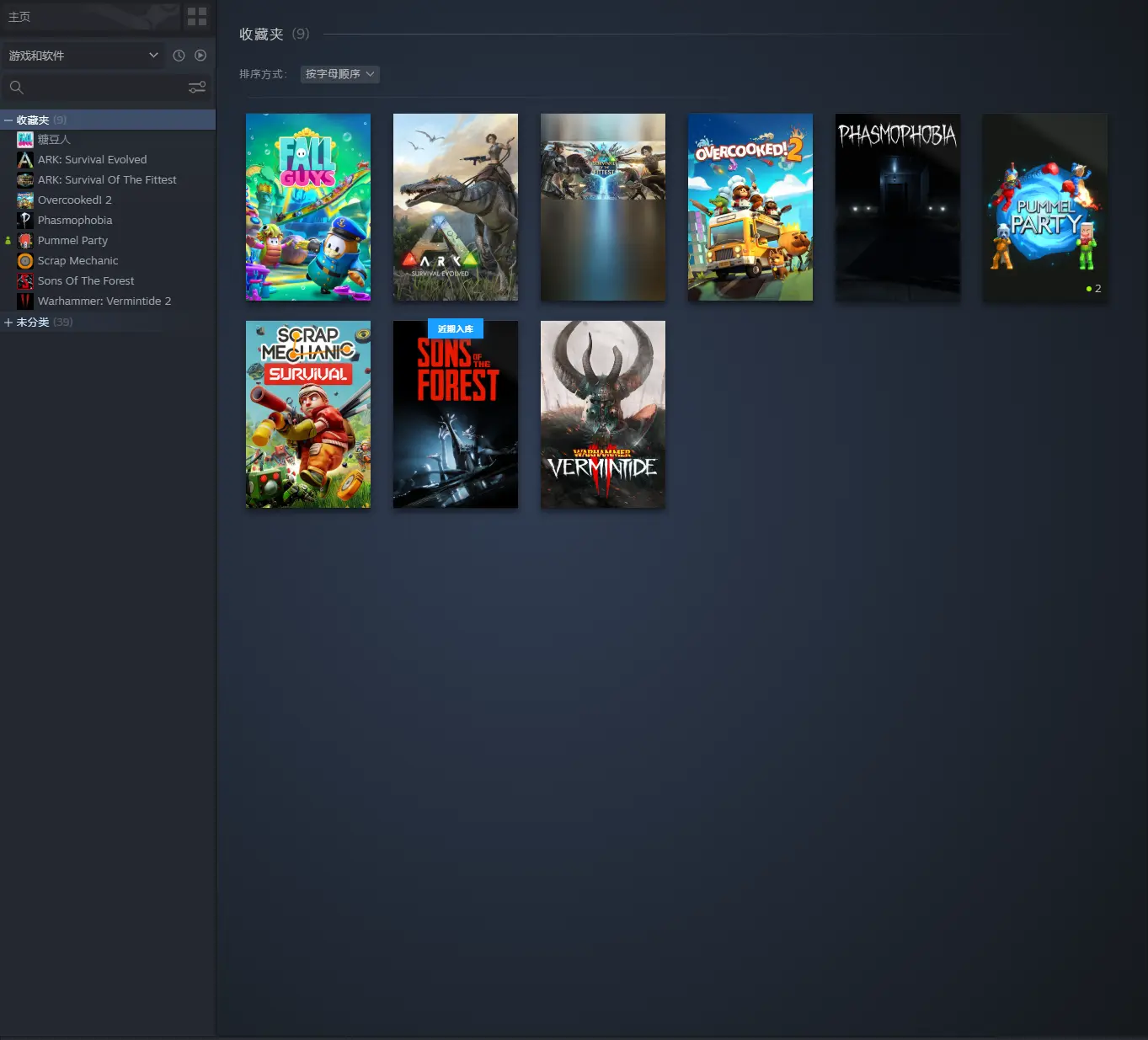Click the ARK: Survival Evolved sidebar icon
The height and width of the screenshot is (1040, 1148).
[25, 159]
